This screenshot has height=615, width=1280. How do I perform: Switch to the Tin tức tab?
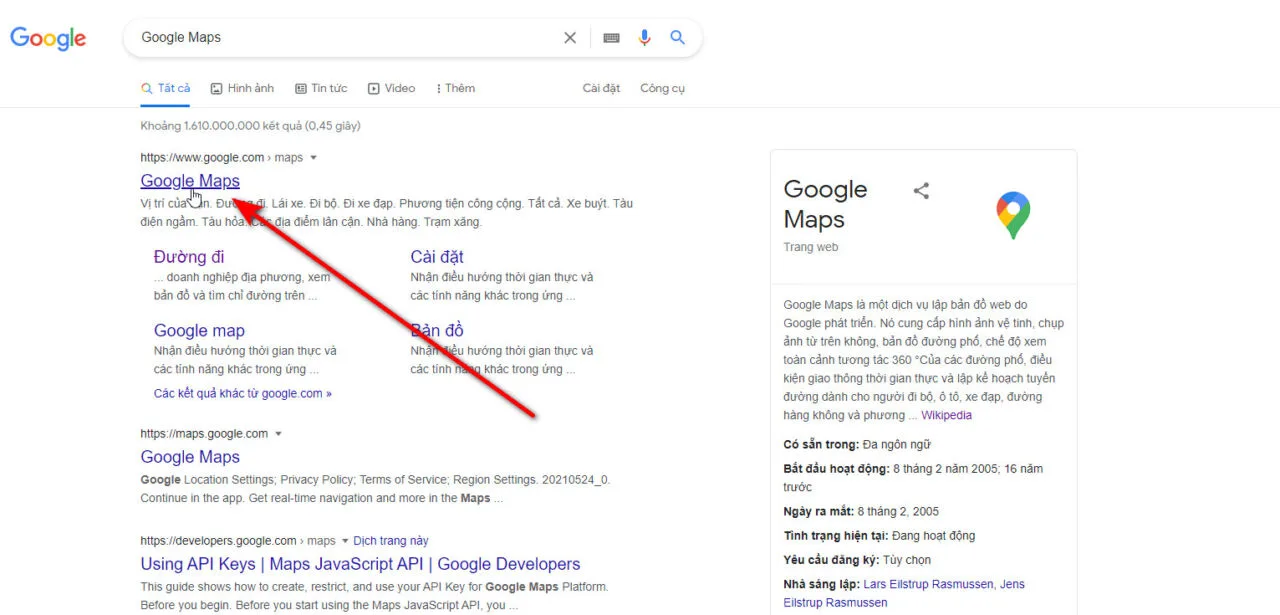[321, 88]
